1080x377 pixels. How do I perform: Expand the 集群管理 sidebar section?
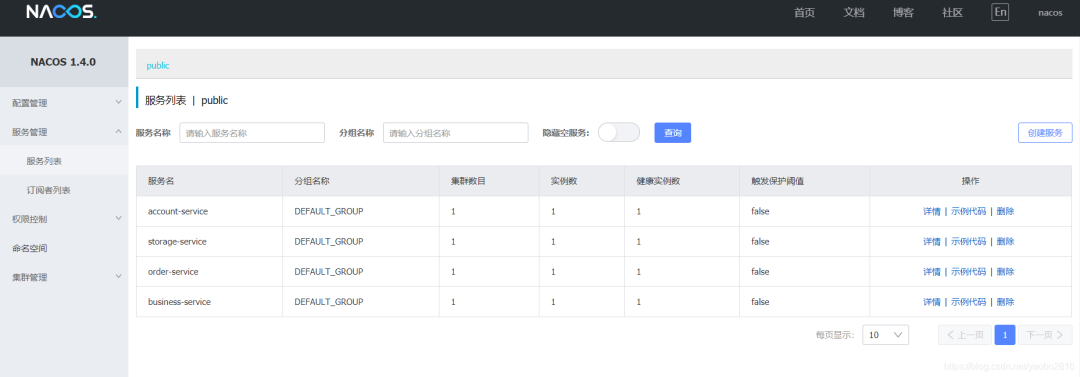64,277
